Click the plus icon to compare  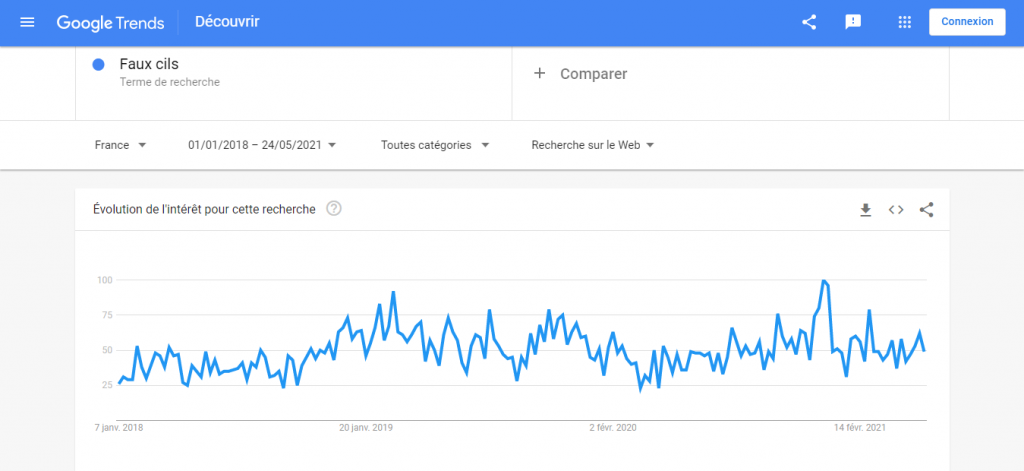coord(540,74)
